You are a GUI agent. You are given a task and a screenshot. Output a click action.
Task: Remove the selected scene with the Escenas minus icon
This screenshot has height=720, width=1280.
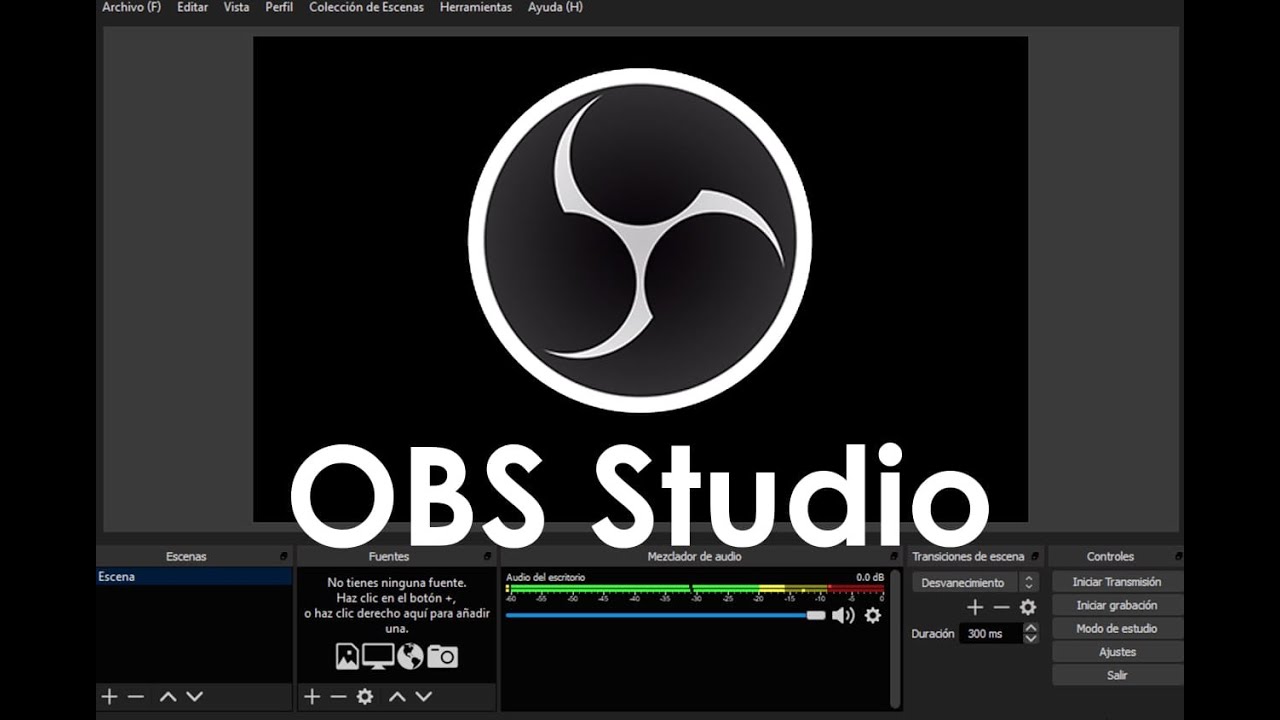136,696
